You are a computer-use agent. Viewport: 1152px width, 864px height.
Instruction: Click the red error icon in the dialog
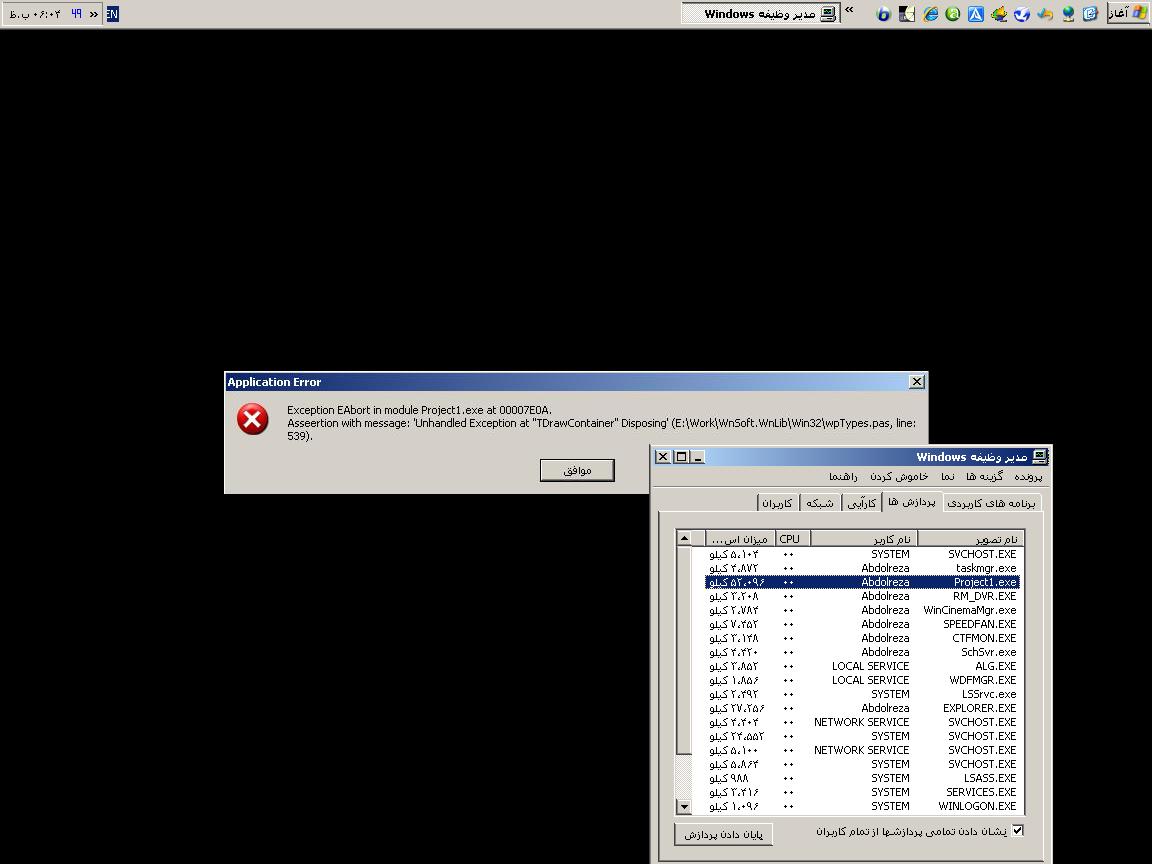[252, 419]
